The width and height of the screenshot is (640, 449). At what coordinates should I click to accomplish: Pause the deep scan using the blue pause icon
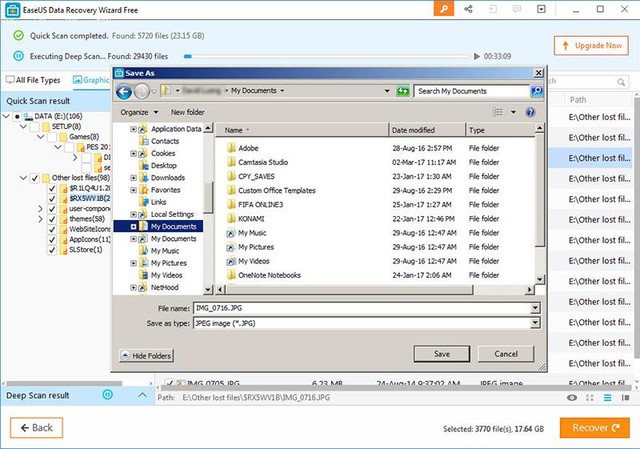tap(18, 56)
